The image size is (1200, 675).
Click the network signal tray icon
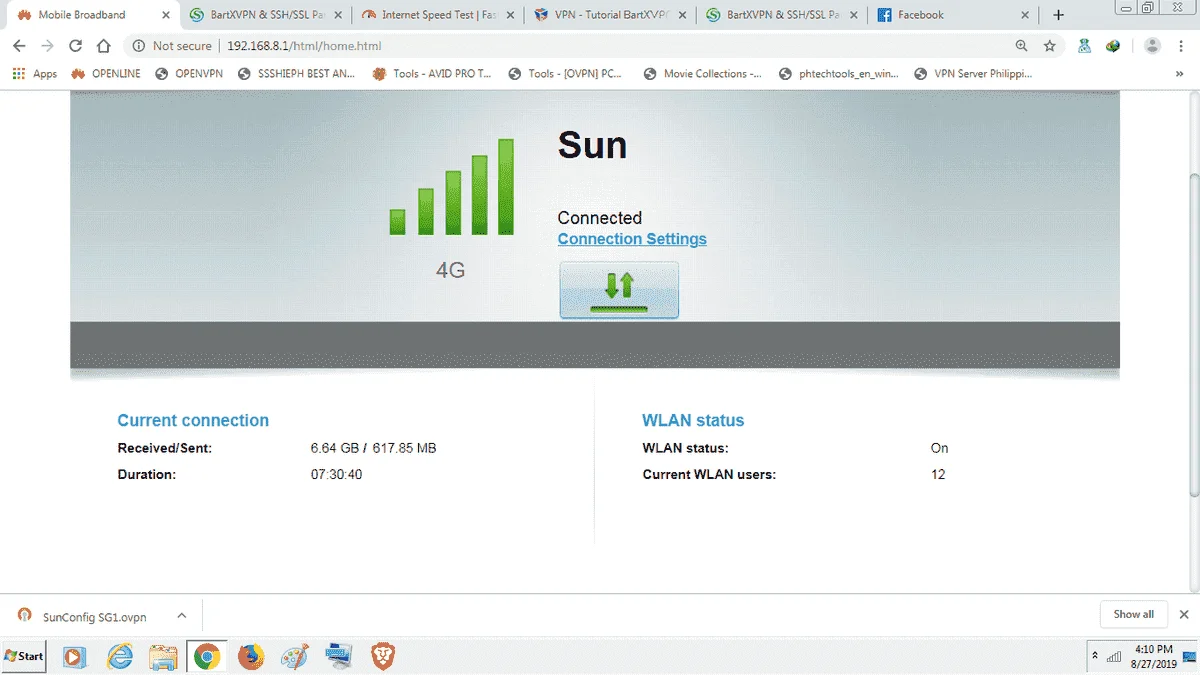pyautogui.click(x=1113, y=656)
